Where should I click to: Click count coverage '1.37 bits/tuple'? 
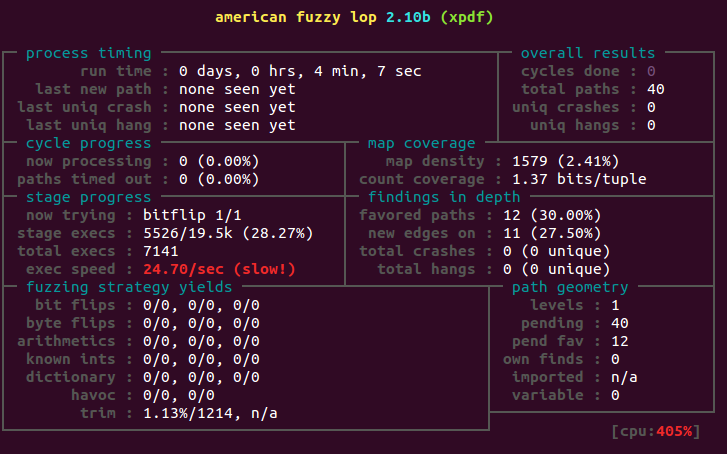point(579,179)
